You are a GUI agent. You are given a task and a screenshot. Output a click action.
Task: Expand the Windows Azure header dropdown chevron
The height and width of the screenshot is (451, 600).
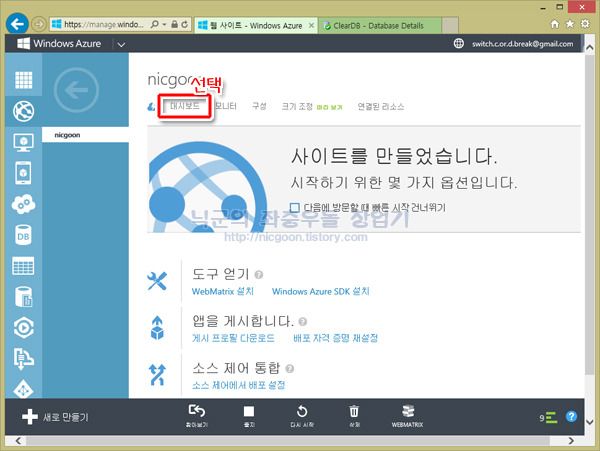[121, 45]
